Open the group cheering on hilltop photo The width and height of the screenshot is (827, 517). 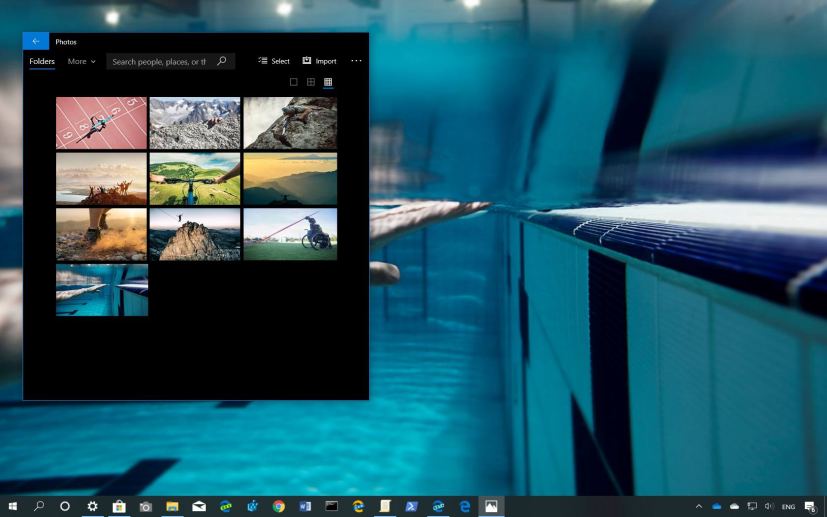pyautogui.click(x=102, y=179)
